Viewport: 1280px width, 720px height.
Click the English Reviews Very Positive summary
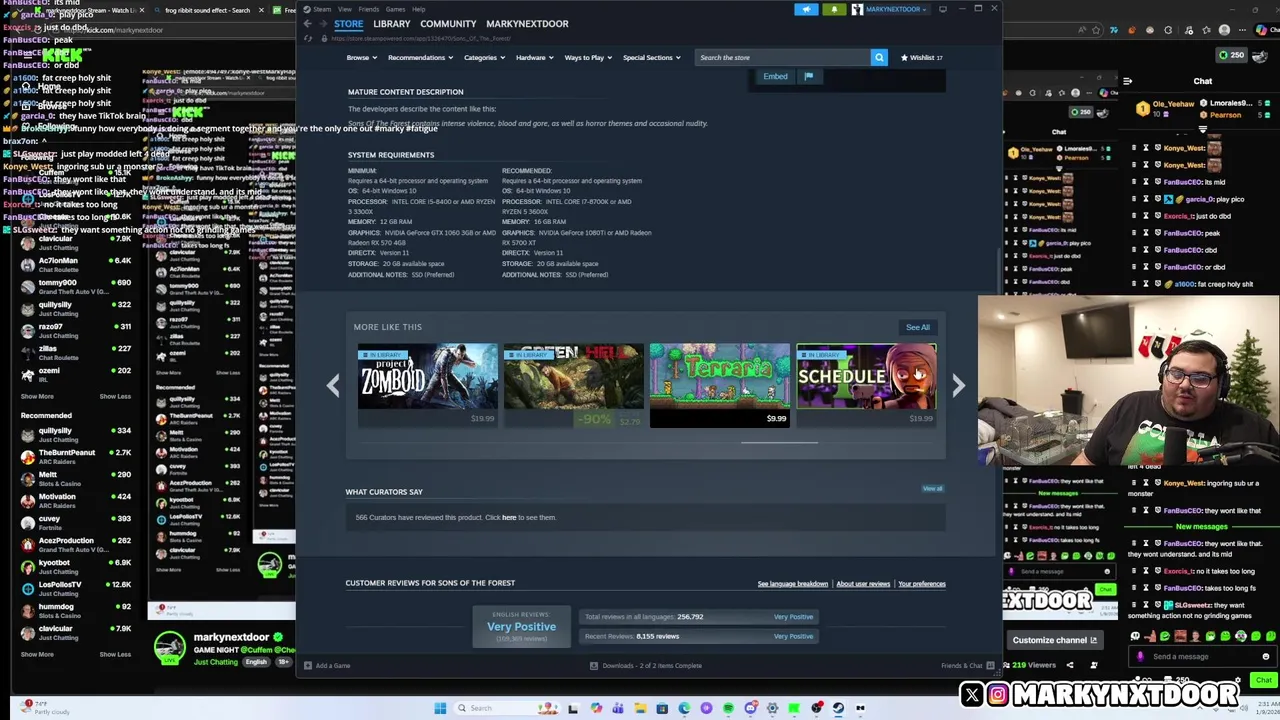click(x=521, y=626)
